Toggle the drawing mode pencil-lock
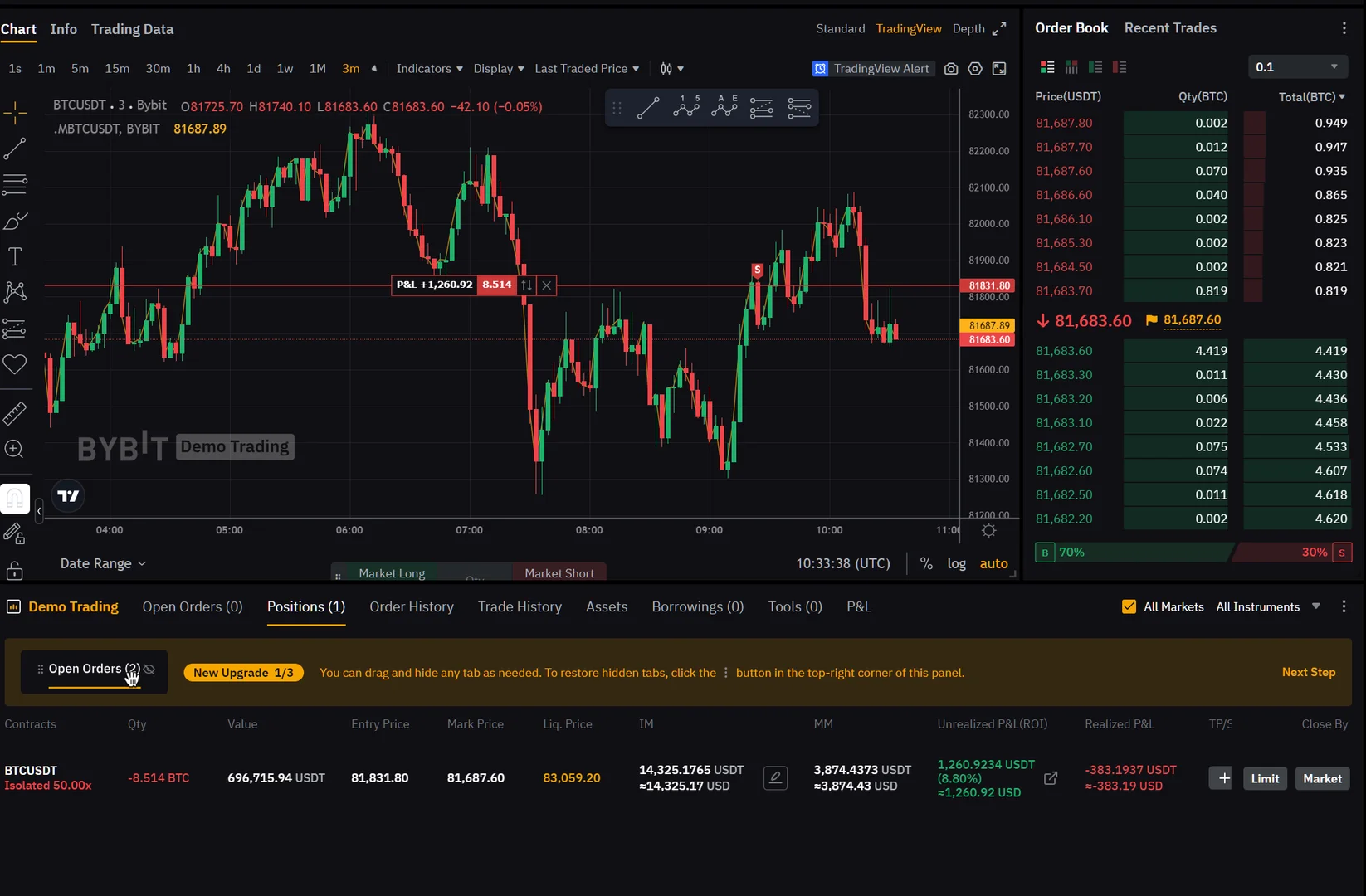The width and height of the screenshot is (1366, 896). 15,534
